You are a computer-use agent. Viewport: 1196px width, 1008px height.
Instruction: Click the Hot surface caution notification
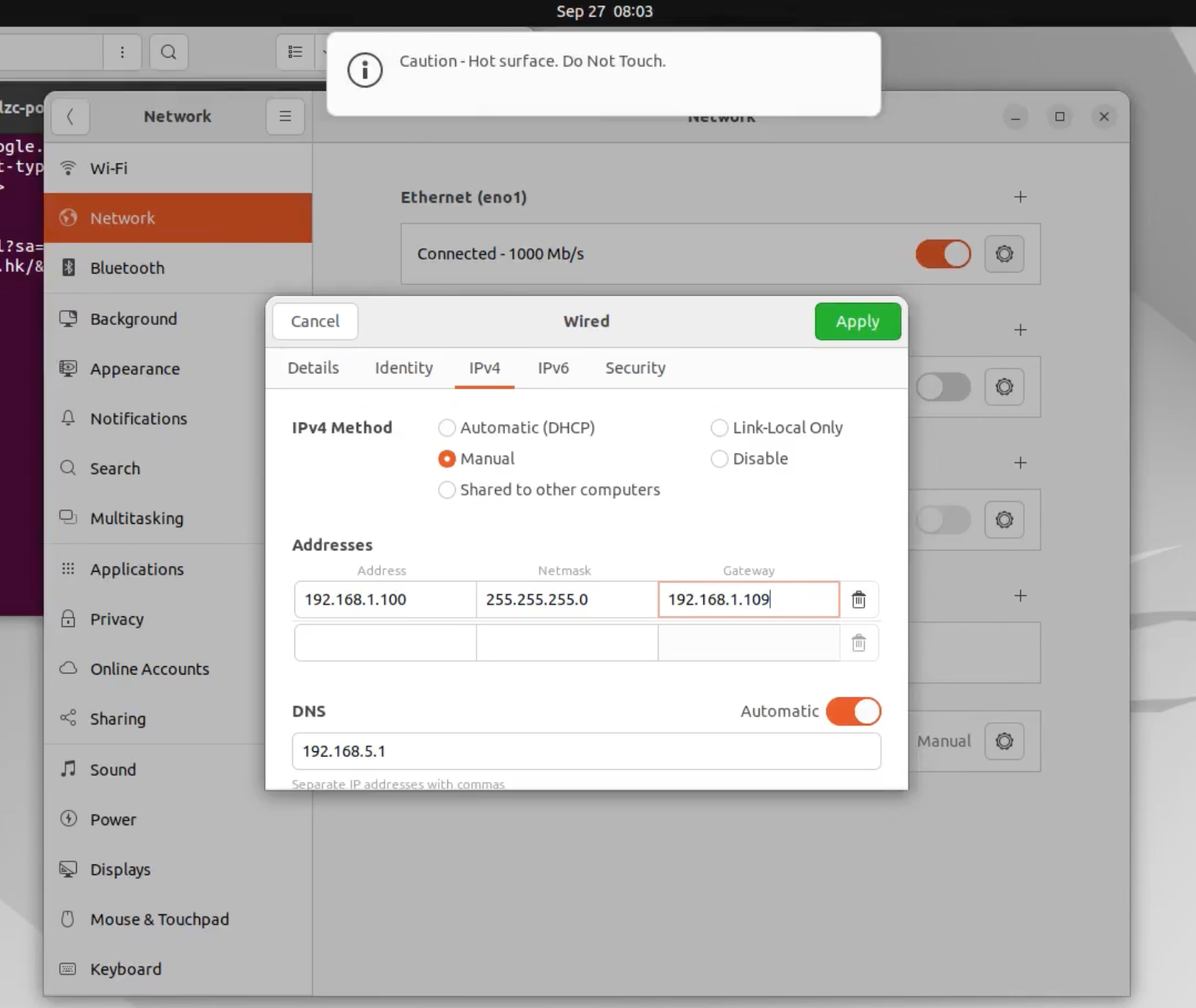tap(603, 74)
